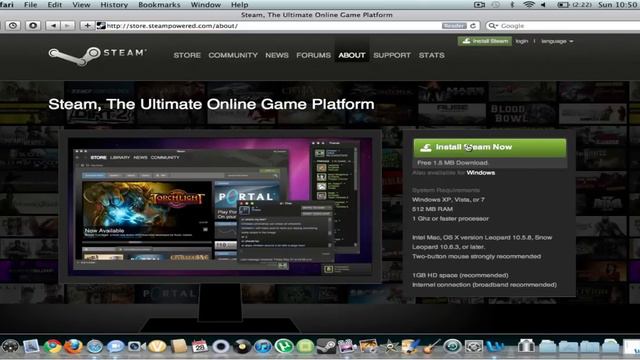
Task: Open the Dashboard icon in the Dock
Action: click(10, 347)
